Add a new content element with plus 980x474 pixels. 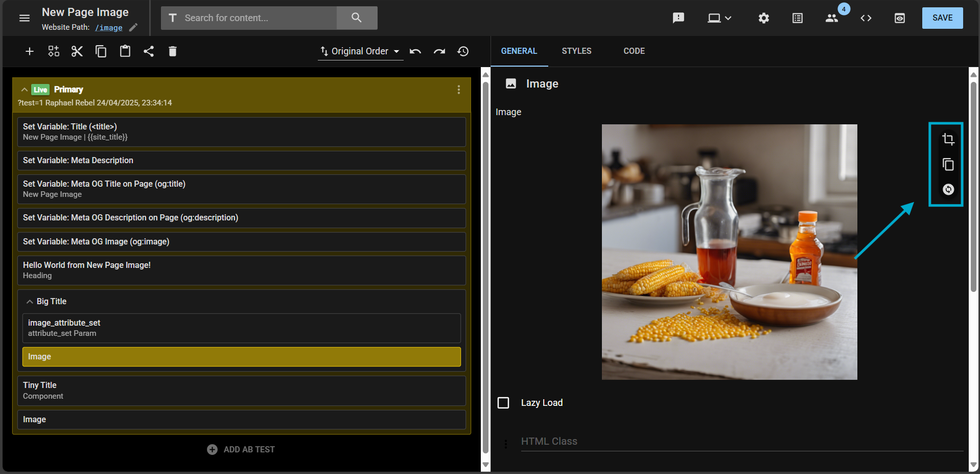click(29, 51)
